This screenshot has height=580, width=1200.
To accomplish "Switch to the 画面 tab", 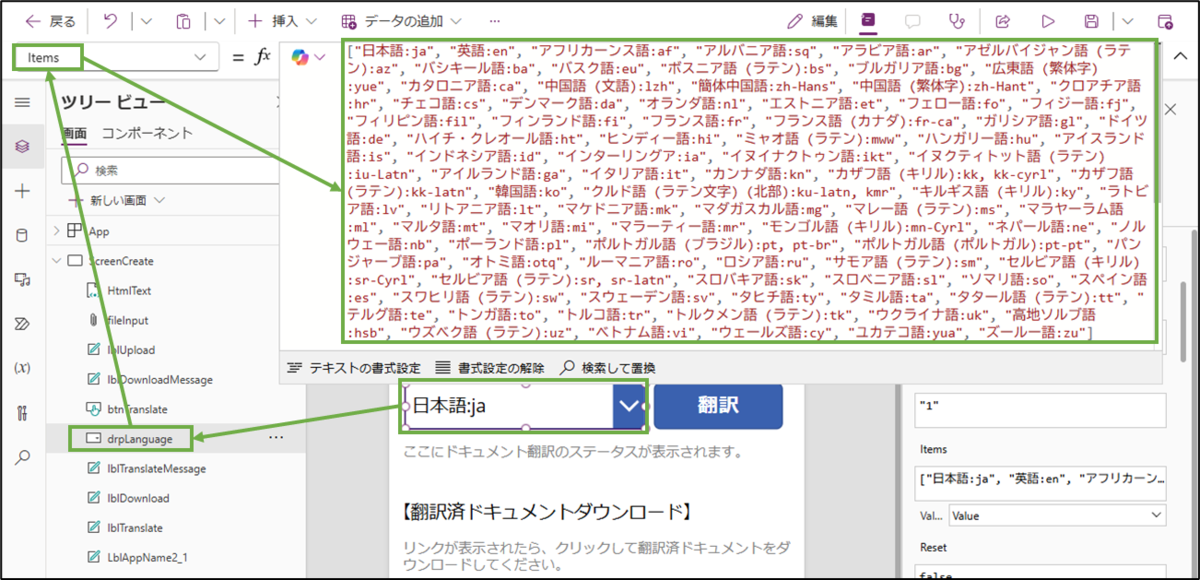I will pos(75,133).
